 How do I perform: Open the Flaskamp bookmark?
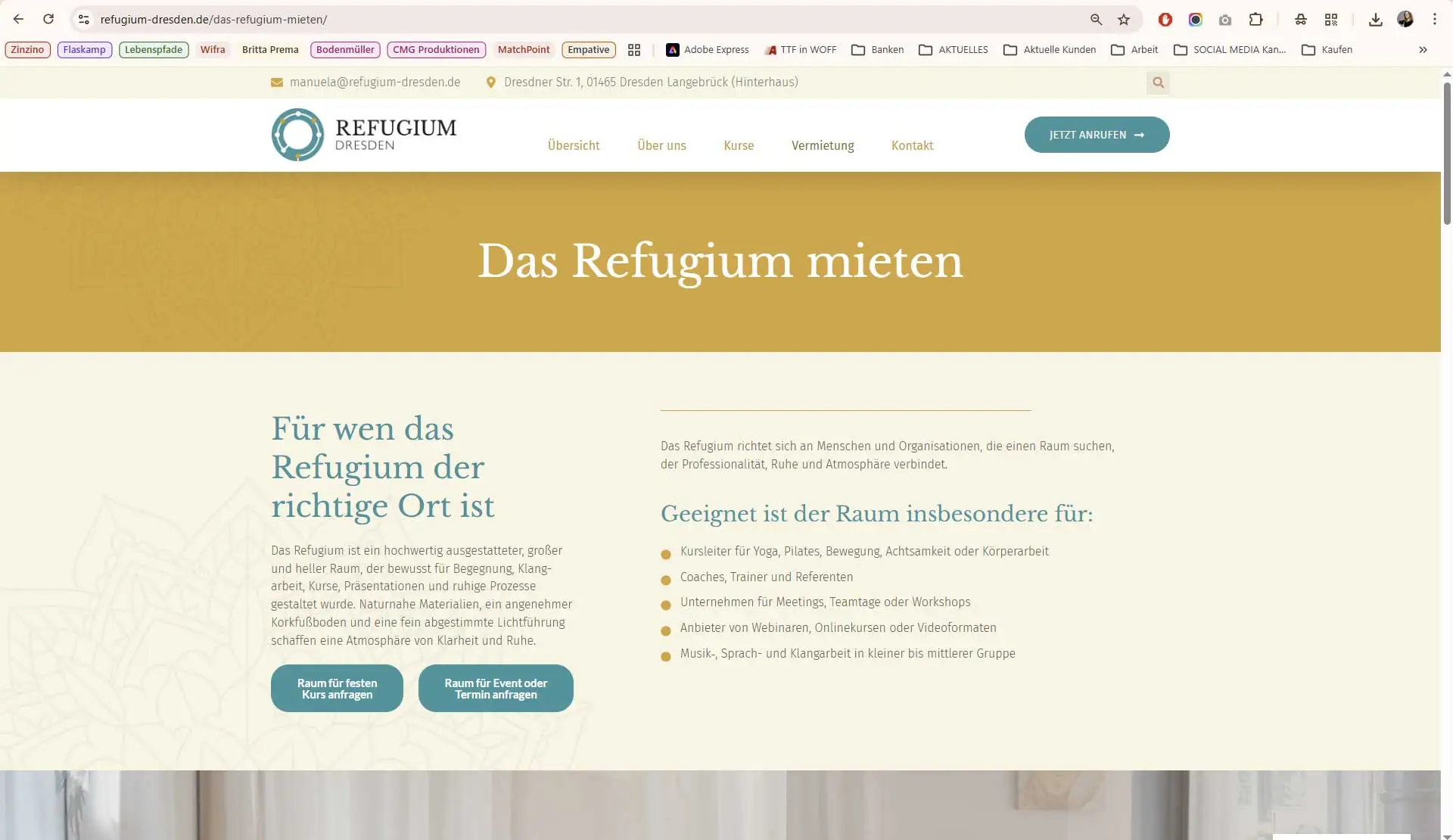tap(85, 50)
